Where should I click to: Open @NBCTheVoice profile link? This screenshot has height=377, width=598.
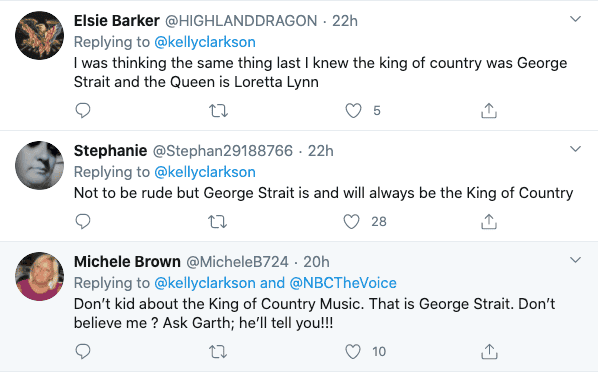[x=343, y=283]
